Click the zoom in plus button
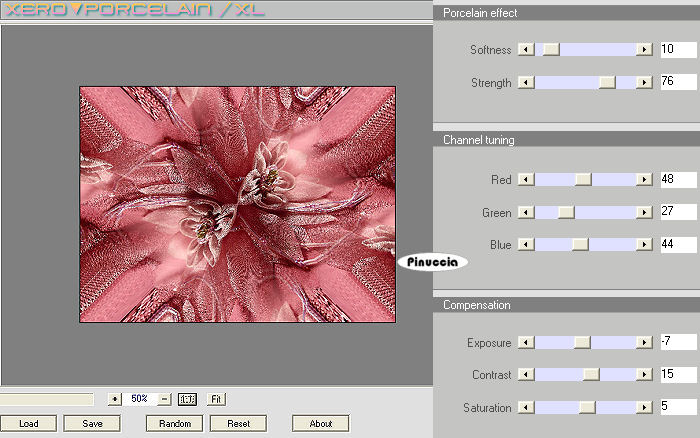Viewport: 700px width, 438px height. coord(114,399)
